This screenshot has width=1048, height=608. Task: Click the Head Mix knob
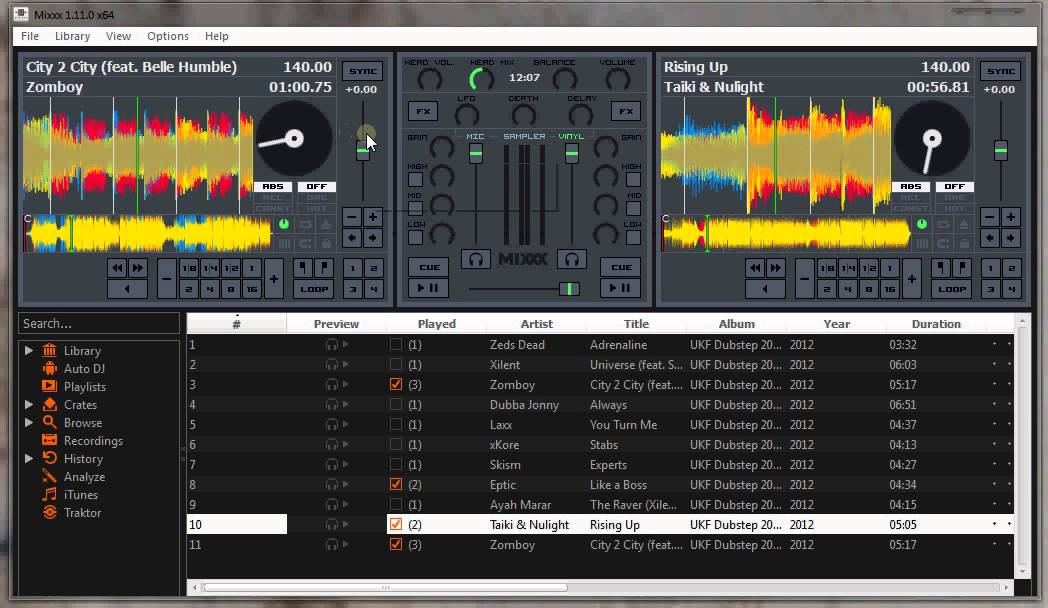[x=482, y=80]
